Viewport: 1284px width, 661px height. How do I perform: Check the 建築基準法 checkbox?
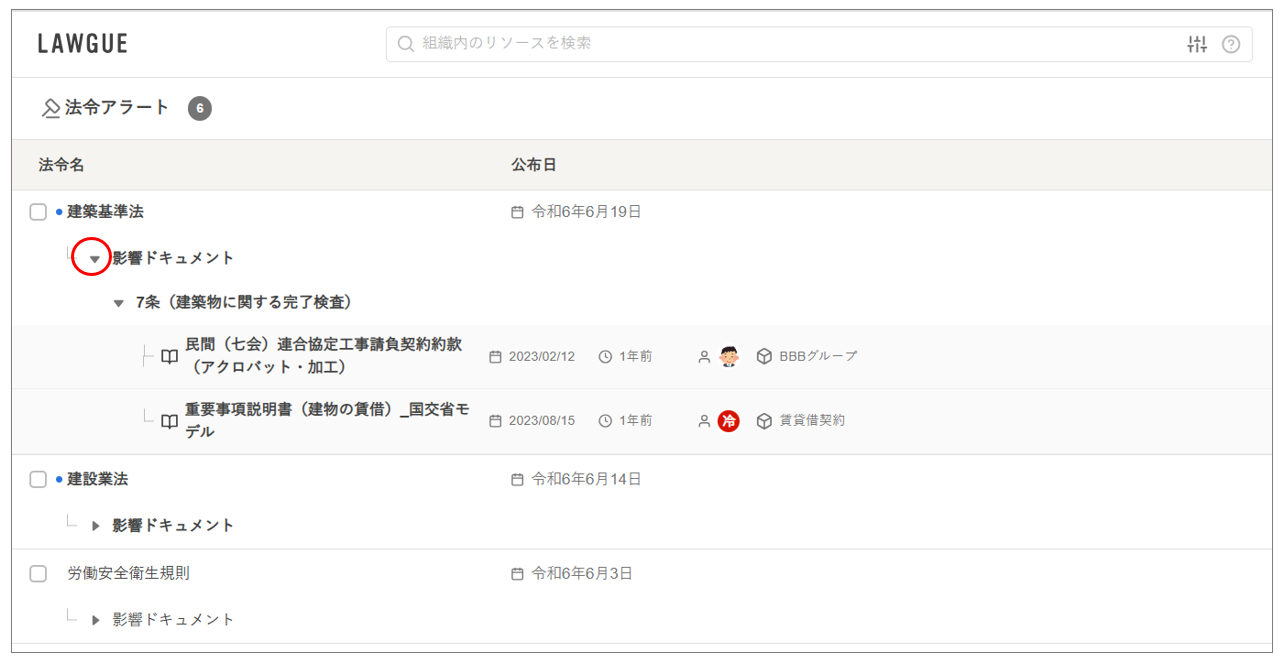pos(38,212)
